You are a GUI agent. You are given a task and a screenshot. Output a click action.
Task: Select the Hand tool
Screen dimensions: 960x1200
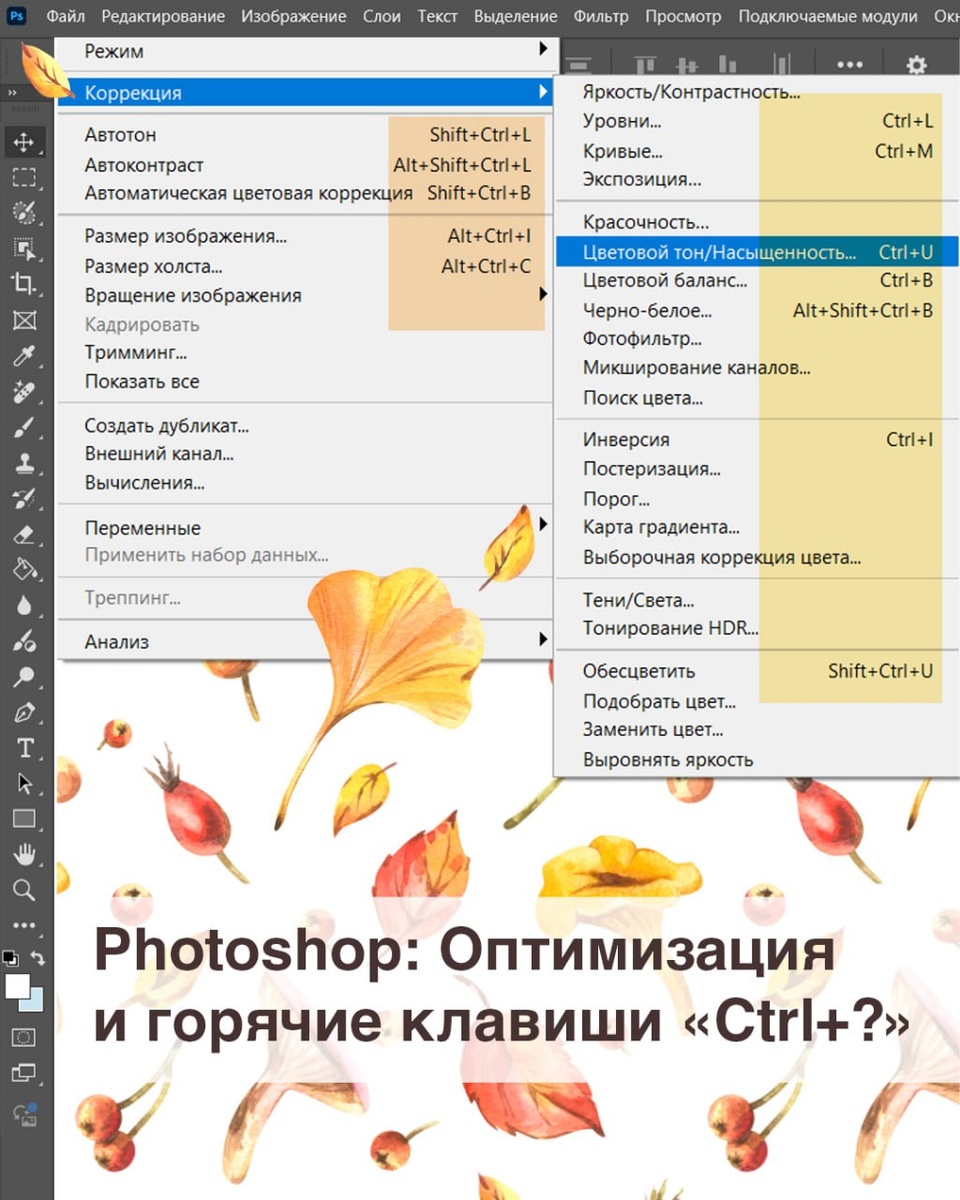24,855
